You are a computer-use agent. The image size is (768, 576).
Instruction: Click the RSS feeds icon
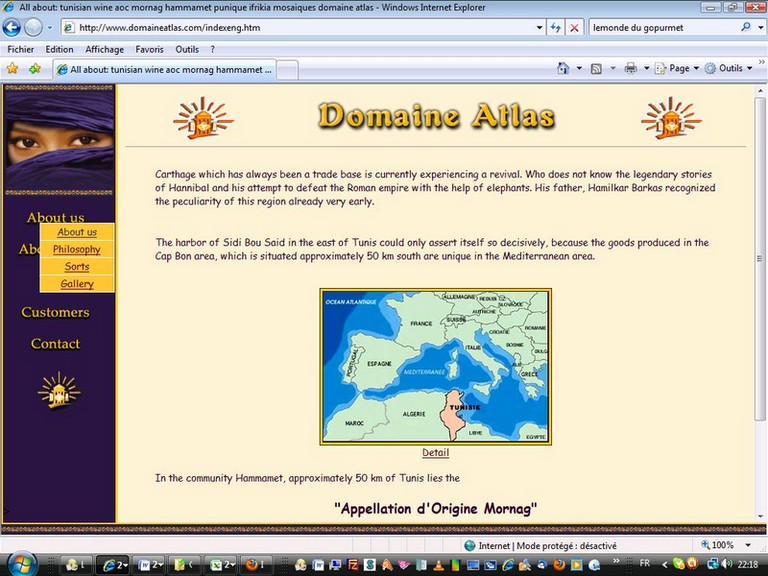point(596,68)
